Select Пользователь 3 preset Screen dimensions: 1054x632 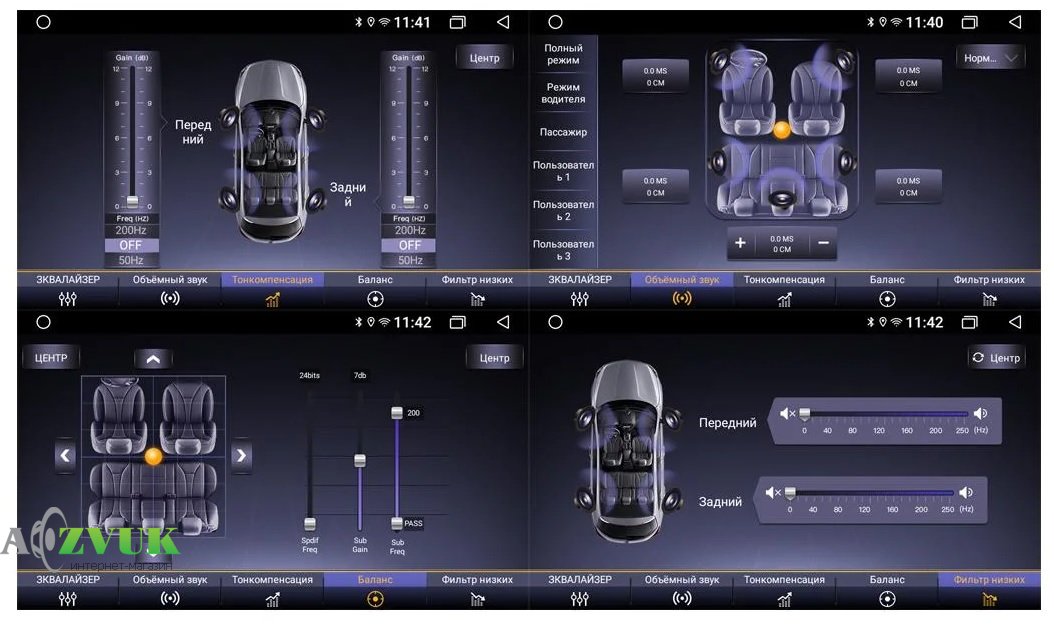click(x=563, y=250)
